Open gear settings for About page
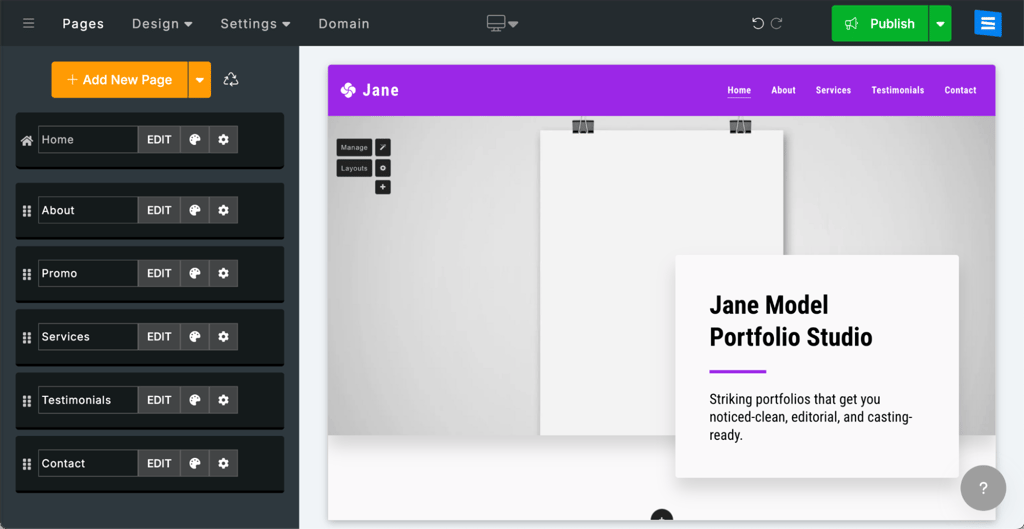This screenshot has width=1024, height=529. [x=223, y=210]
